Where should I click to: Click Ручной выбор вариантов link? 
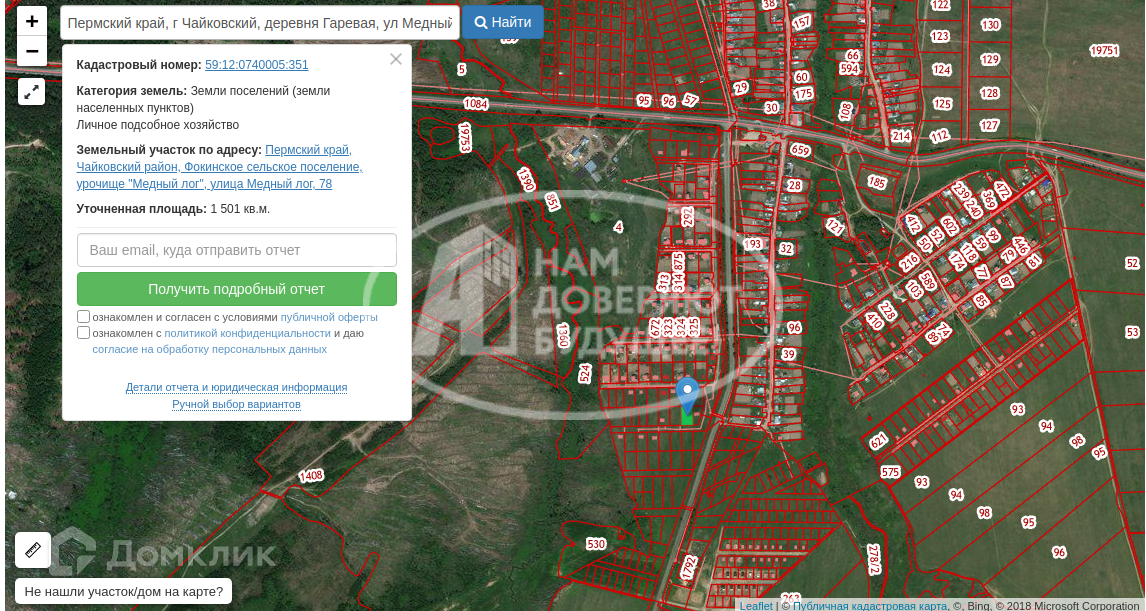(236, 404)
